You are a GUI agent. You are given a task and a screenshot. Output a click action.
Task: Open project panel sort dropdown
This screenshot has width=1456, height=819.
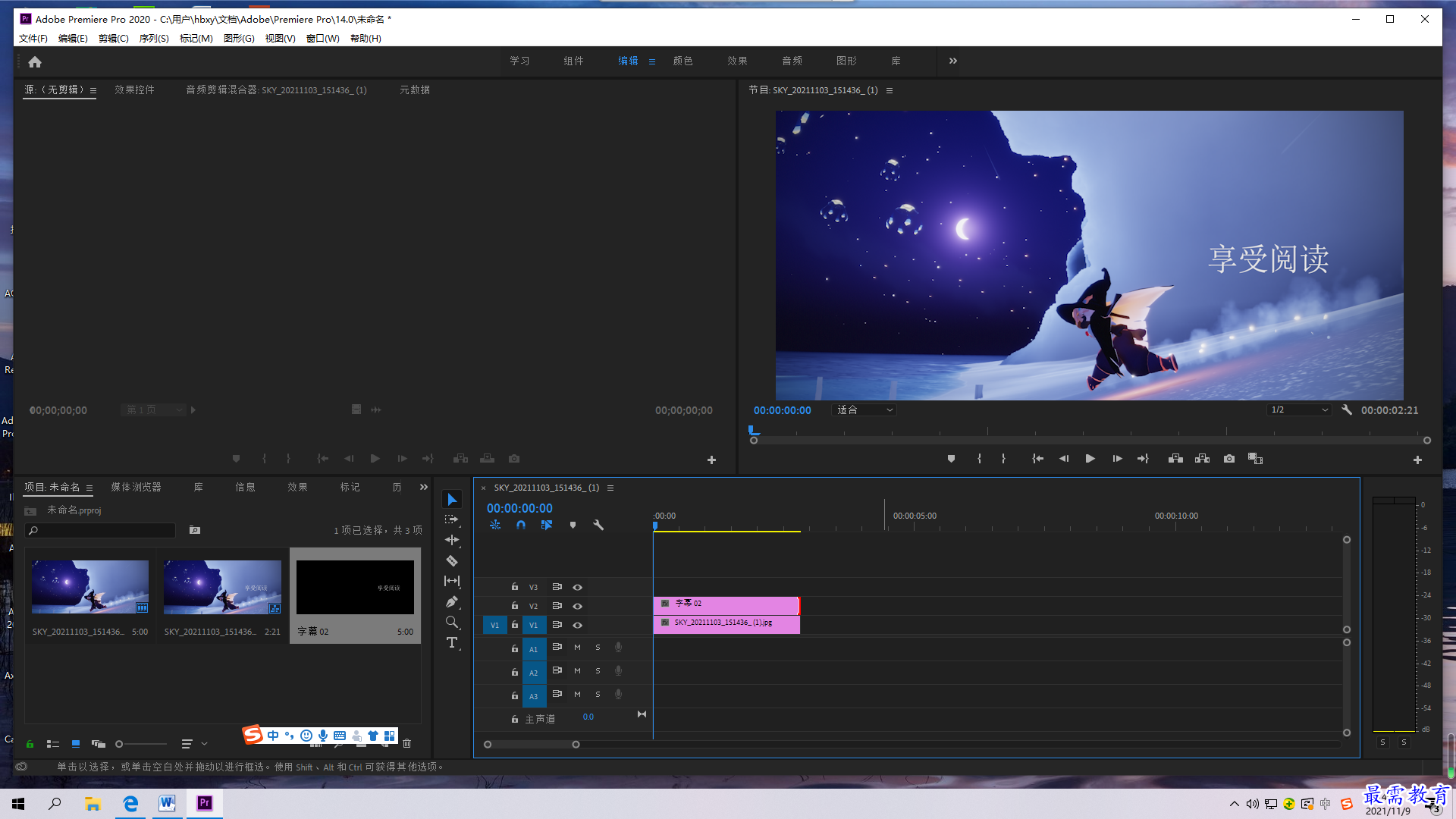[193, 744]
